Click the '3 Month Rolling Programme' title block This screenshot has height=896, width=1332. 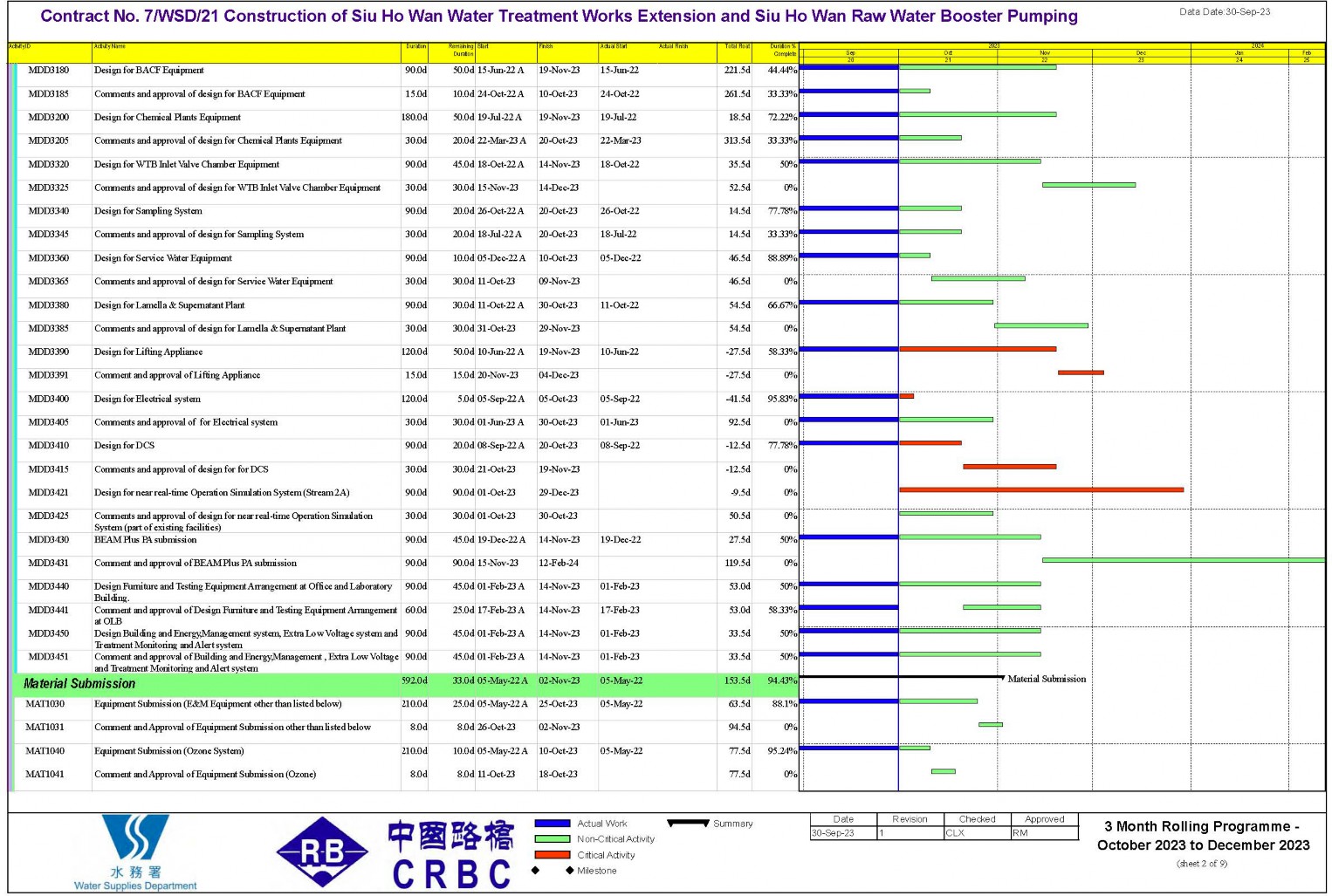(1203, 836)
